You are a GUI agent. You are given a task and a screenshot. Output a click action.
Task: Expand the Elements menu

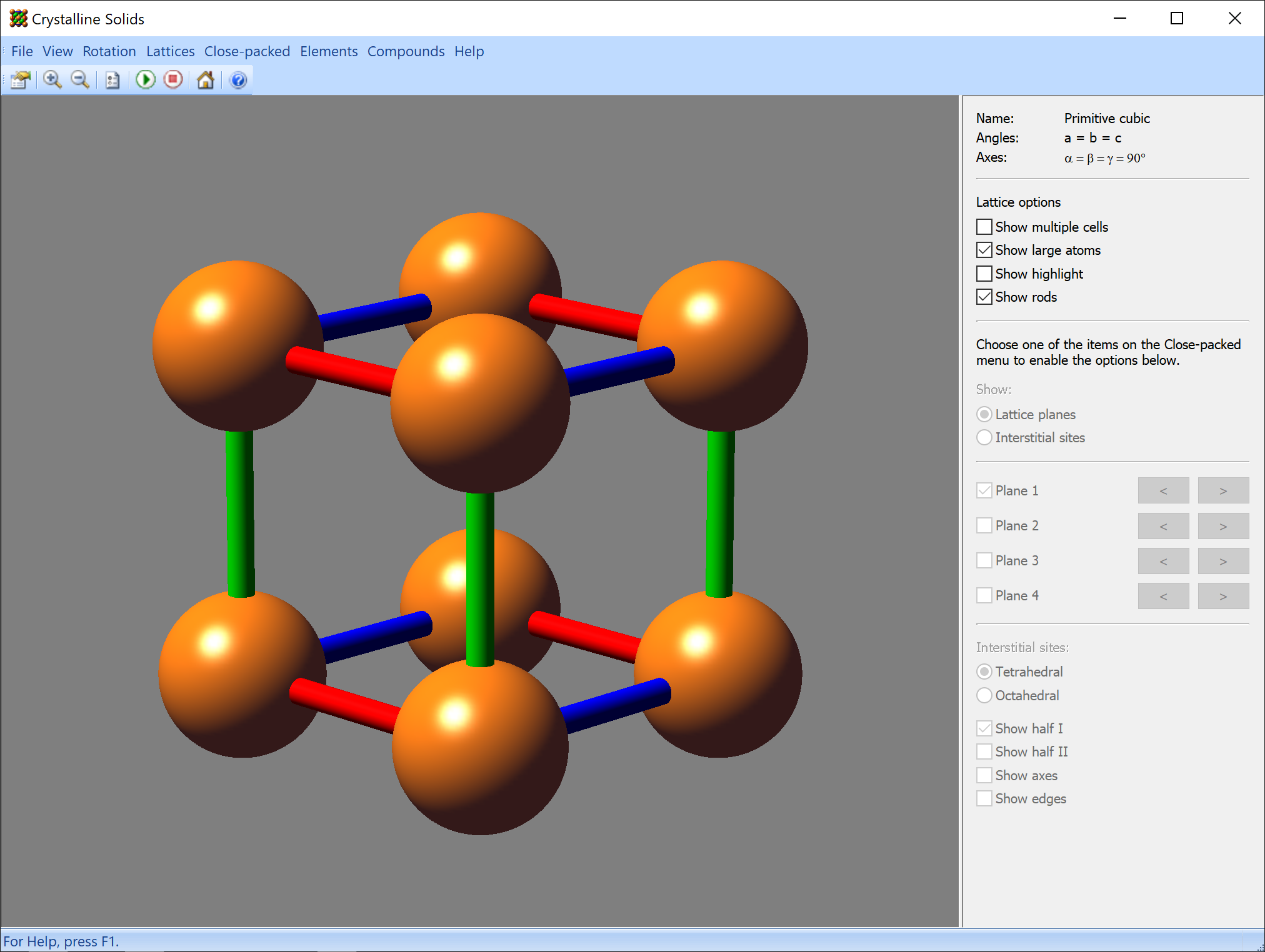coord(329,51)
